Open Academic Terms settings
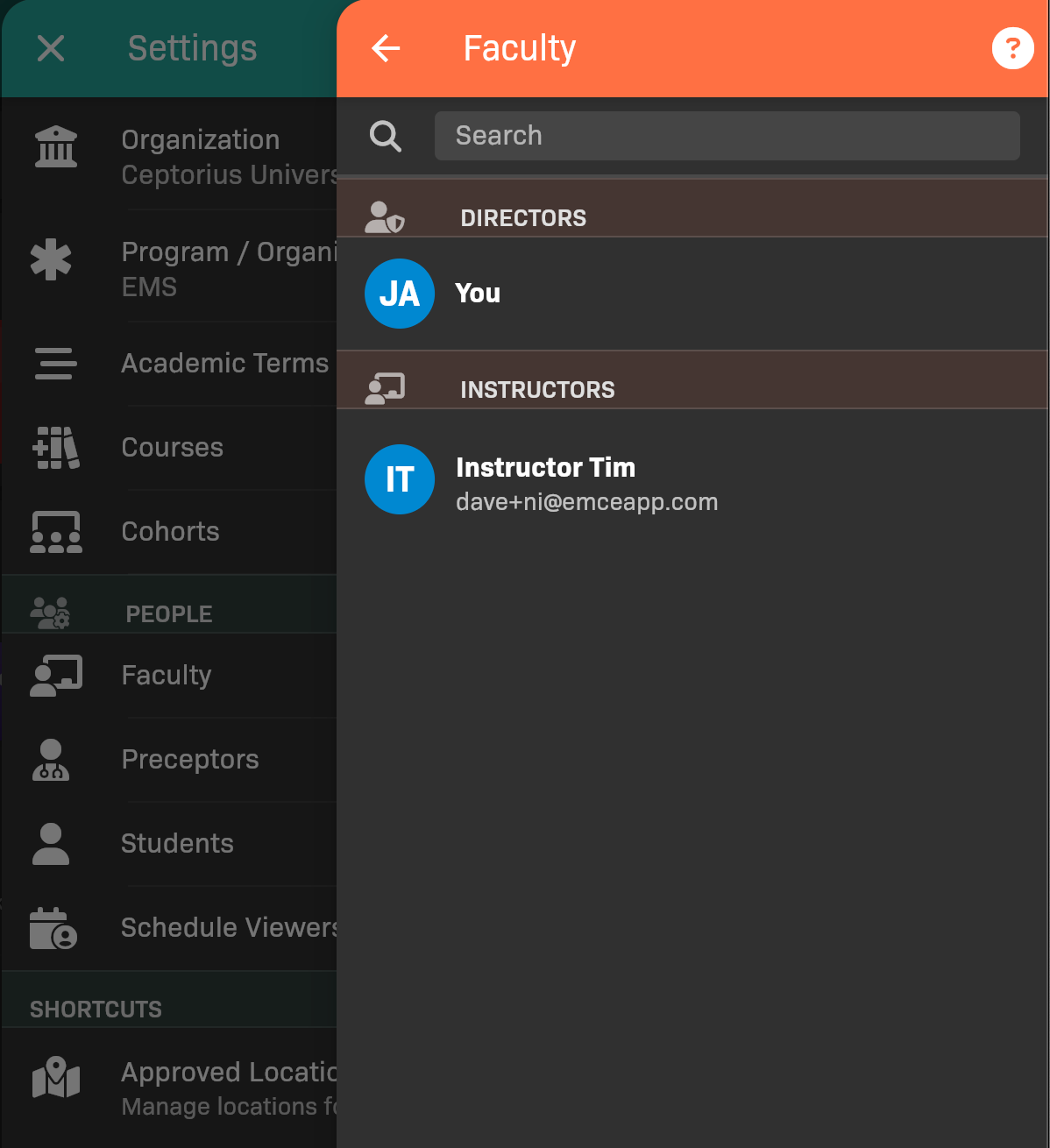 point(224,363)
